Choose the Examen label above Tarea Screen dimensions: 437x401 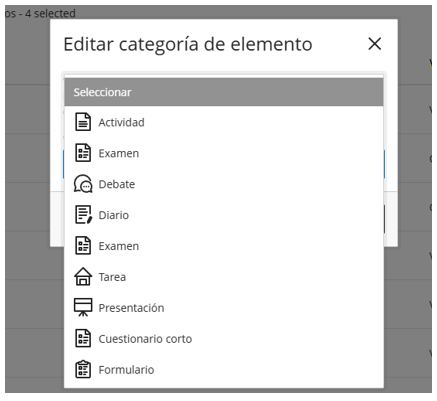[119, 246]
